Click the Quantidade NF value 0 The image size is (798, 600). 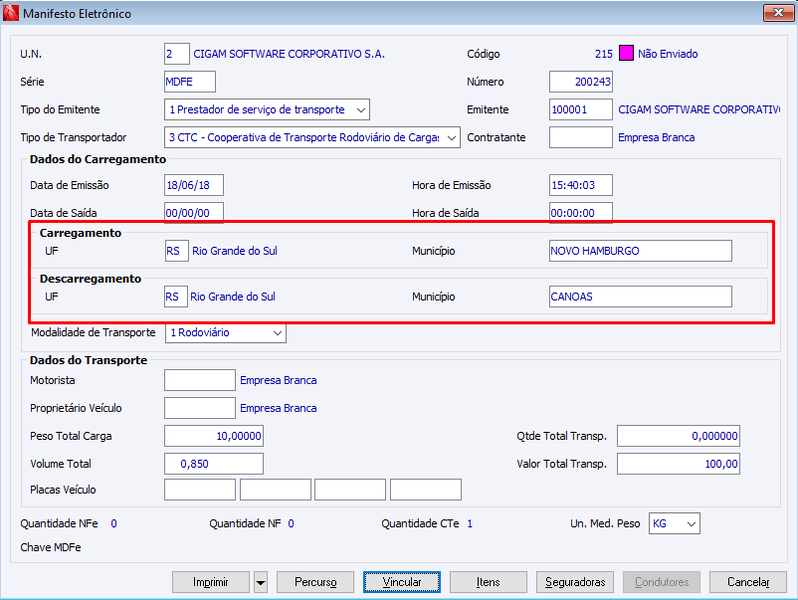tap(291, 524)
